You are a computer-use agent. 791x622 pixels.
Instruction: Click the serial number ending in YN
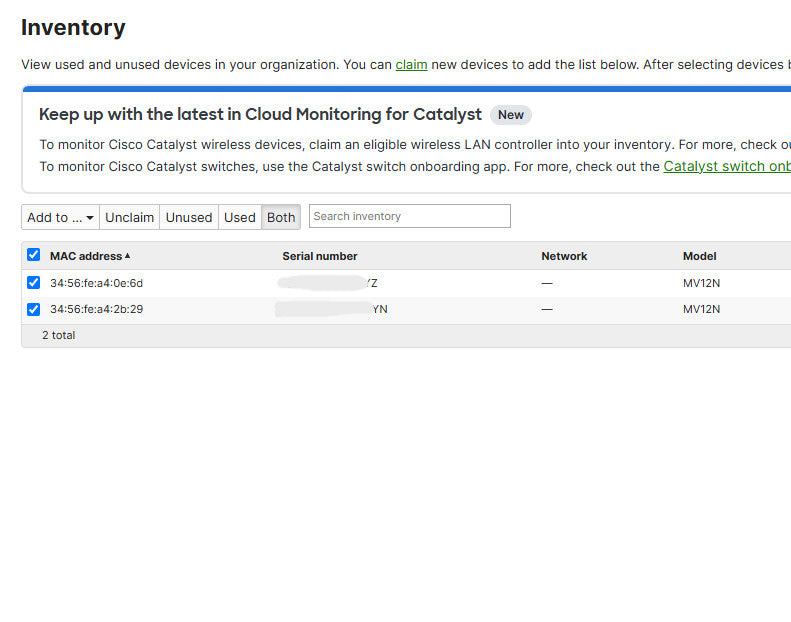click(331, 309)
